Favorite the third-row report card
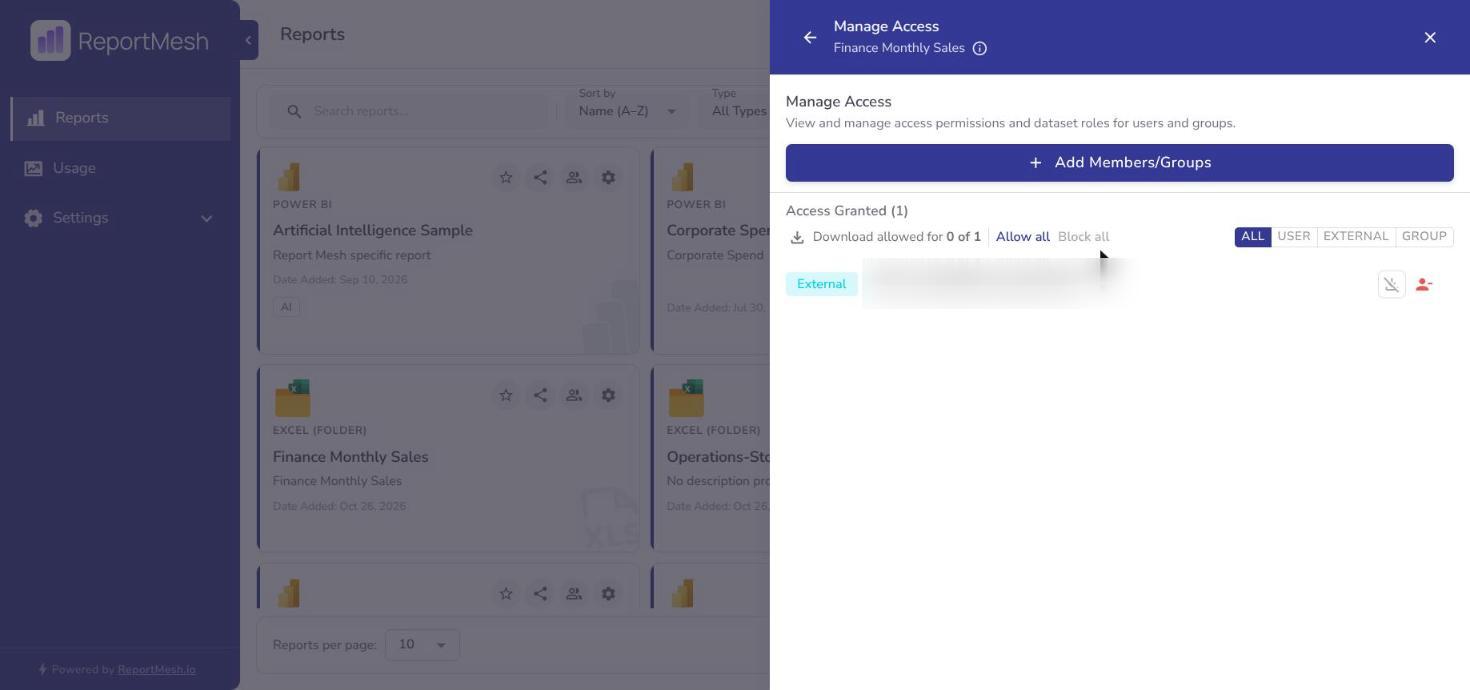Image resolution: width=1470 pixels, height=690 pixels. [506, 593]
